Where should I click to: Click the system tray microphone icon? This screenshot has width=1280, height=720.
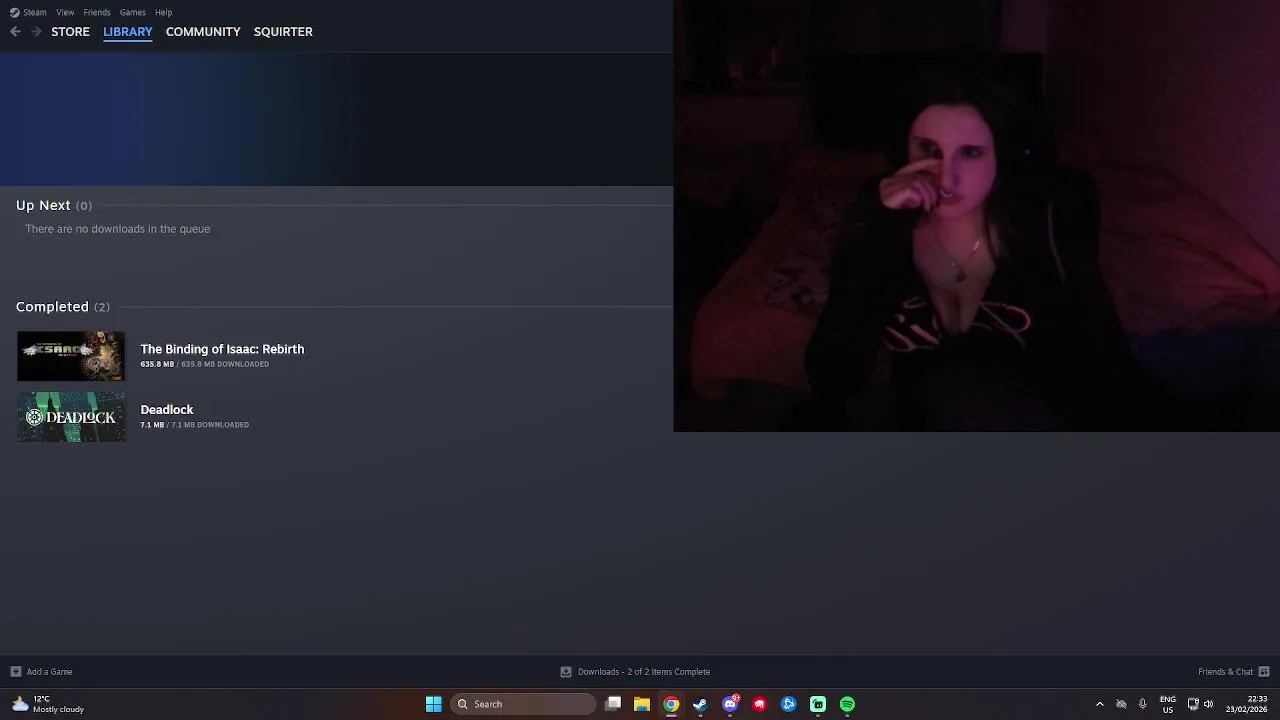pyautogui.click(x=1142, y=704)
